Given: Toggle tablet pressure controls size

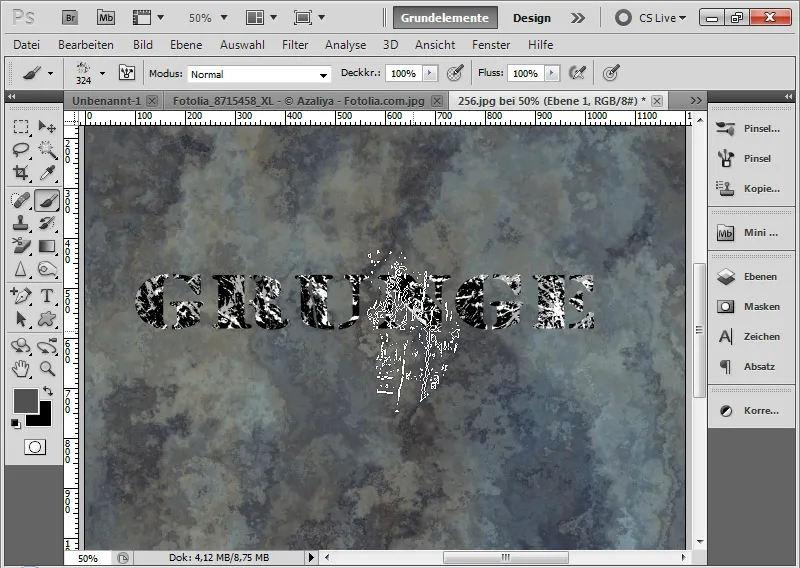Looking at the screenshot, I should tap(611, 73).
